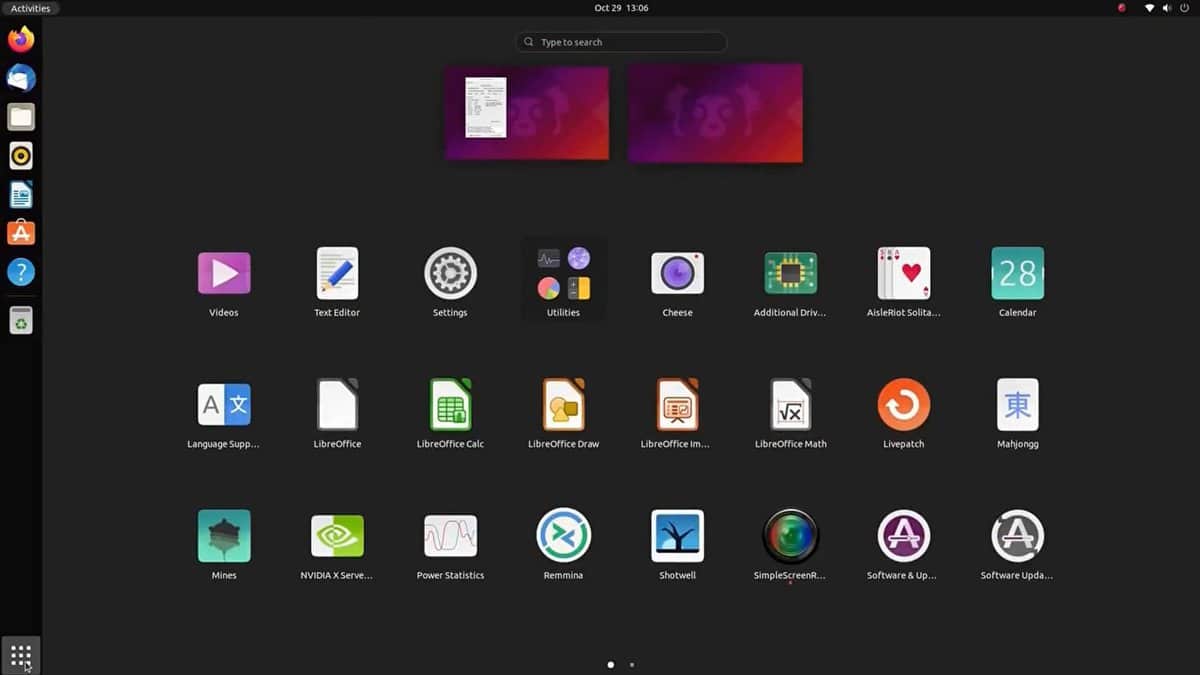Open Language Support
This screenshot has width=1200, height=675.
pyautogui.click(x=224, y=404)
